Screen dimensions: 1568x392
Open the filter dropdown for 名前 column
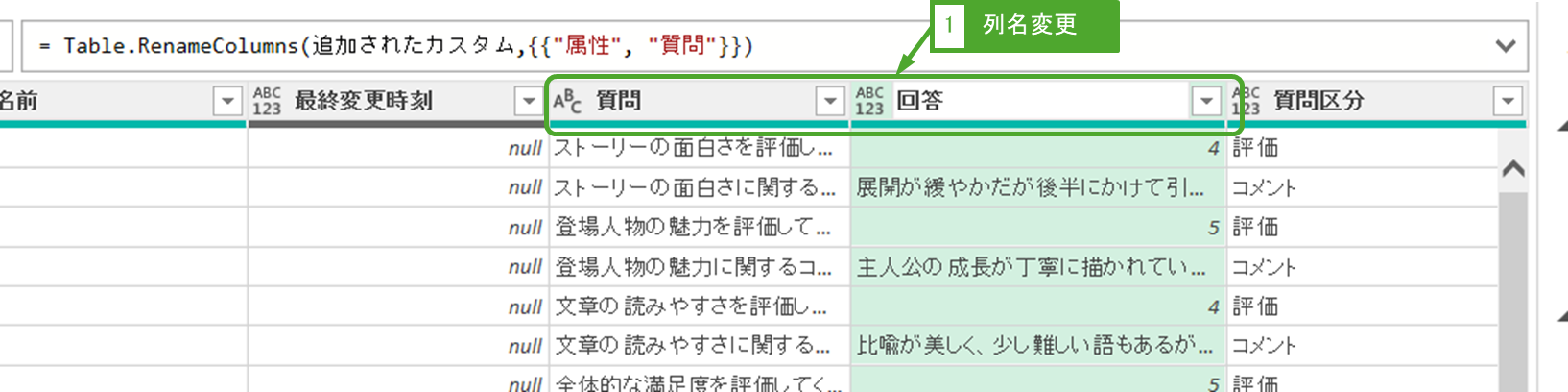coord(227,101)
